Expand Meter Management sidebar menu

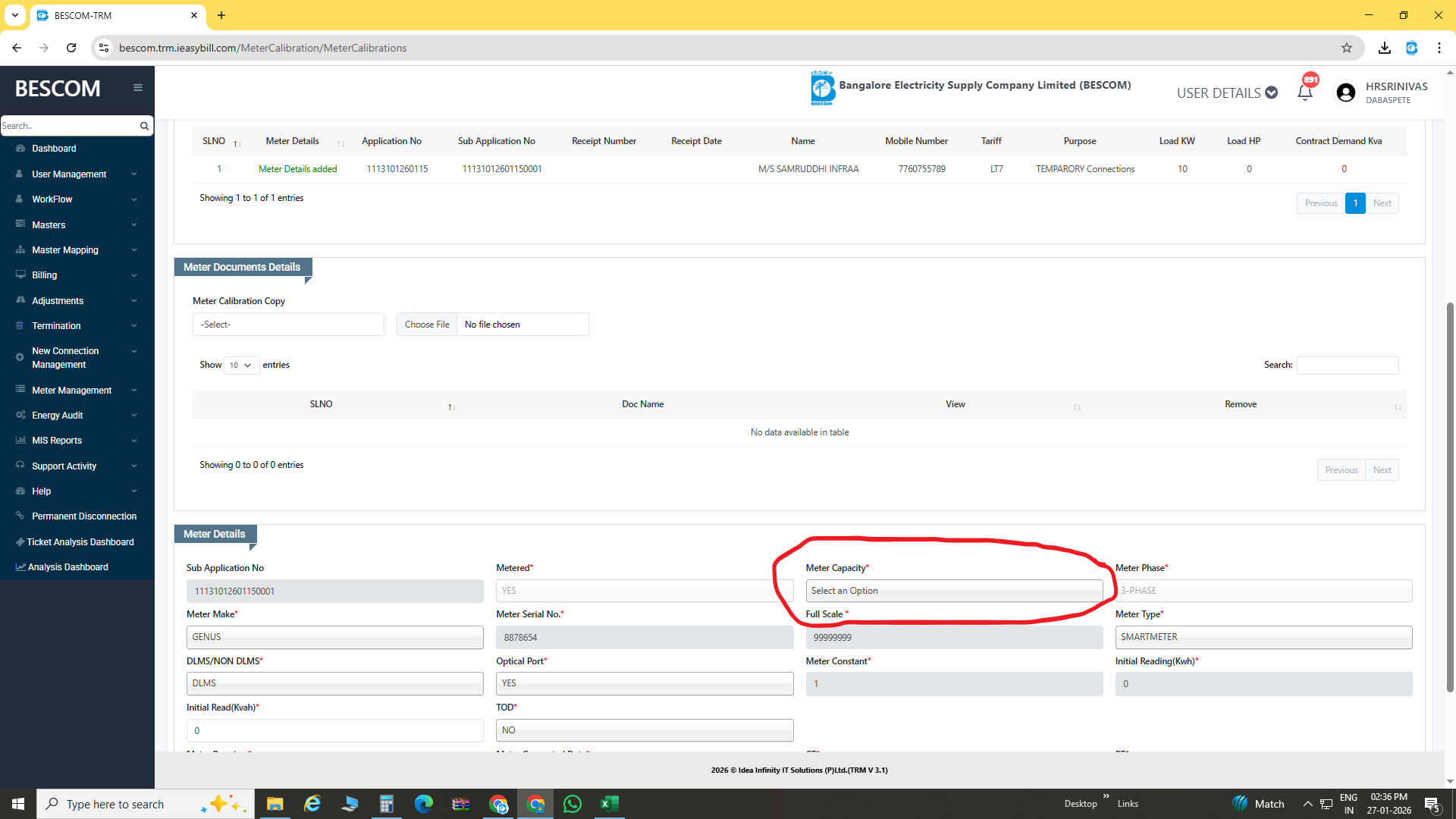pyautogui.click(x=72, y=391)
